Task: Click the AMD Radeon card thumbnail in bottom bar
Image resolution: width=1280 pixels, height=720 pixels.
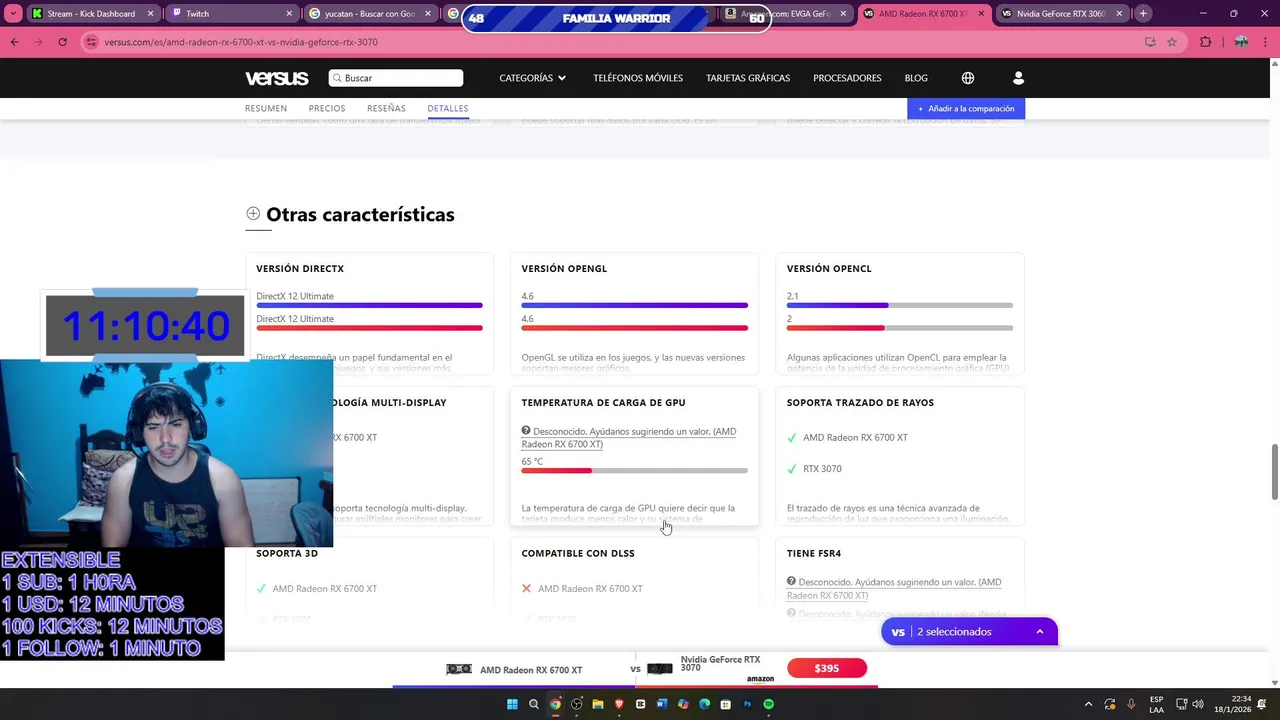Action: tap(459, 669)
